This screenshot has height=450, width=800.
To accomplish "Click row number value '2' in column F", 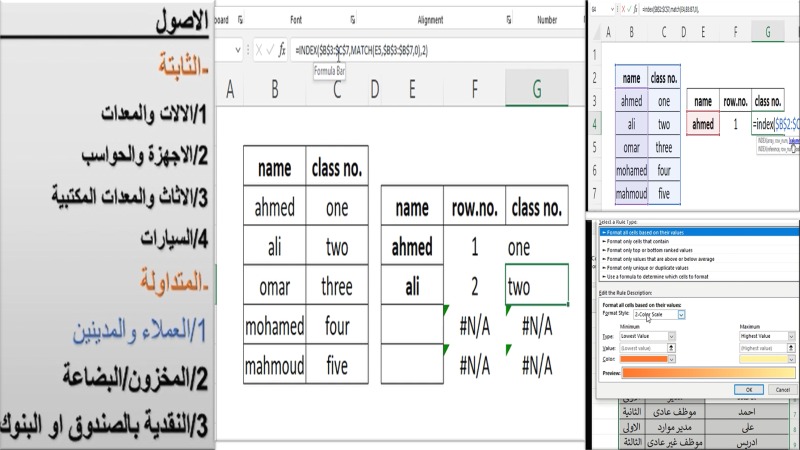I will click(474, 286).
